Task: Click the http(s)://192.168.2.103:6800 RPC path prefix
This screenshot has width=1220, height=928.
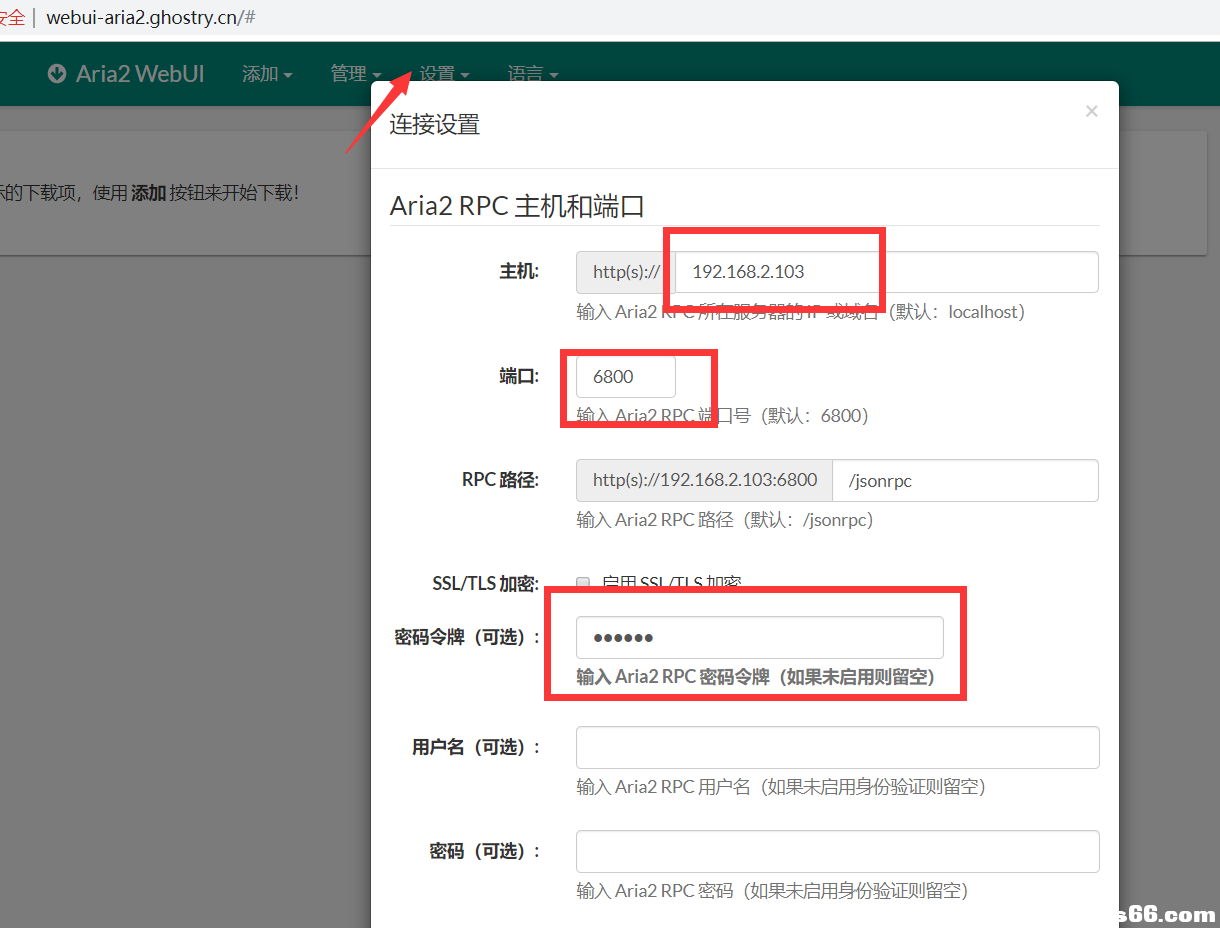Action: click(704, 480)
